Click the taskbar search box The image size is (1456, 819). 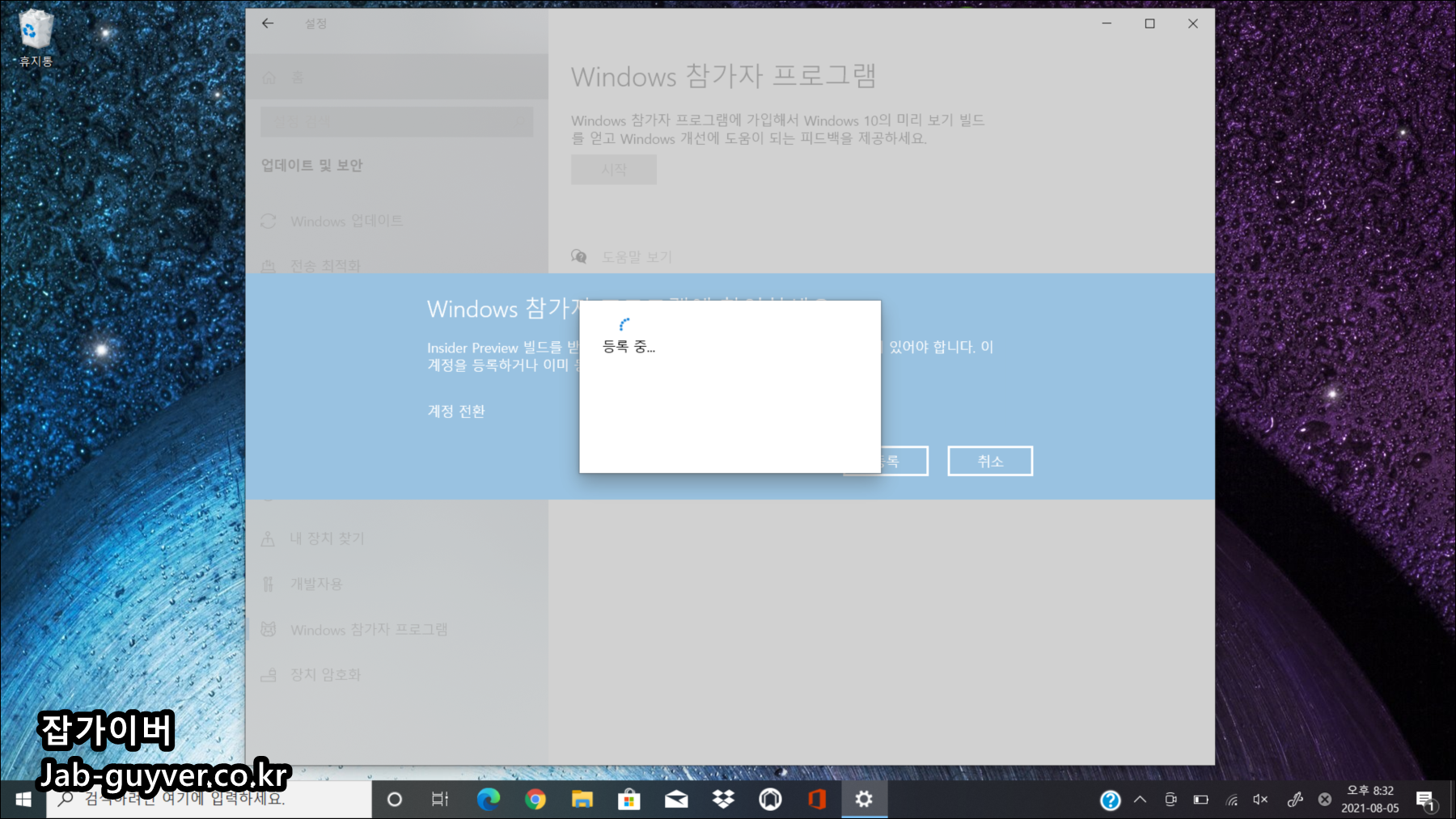click(209, 800)
